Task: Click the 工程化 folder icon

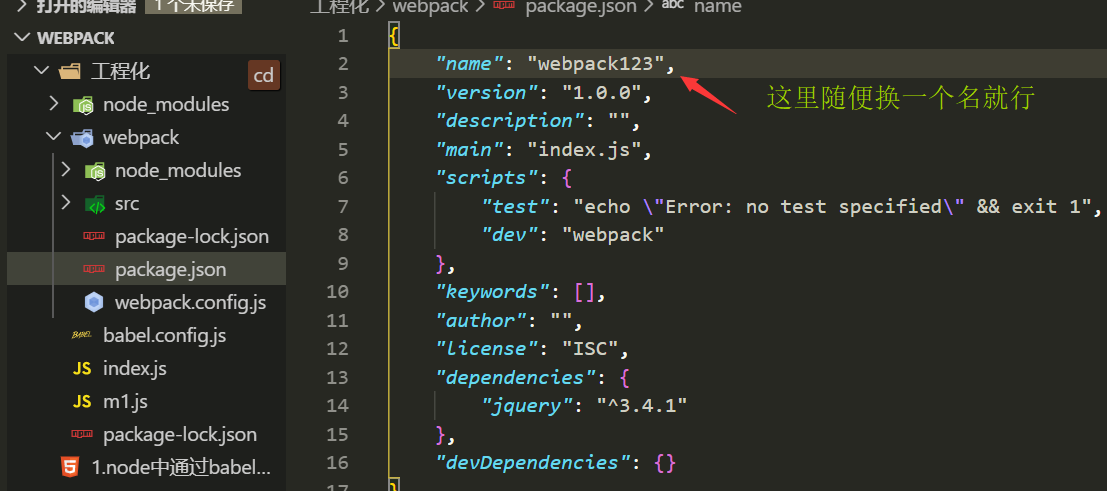Action: pos(71,71)
